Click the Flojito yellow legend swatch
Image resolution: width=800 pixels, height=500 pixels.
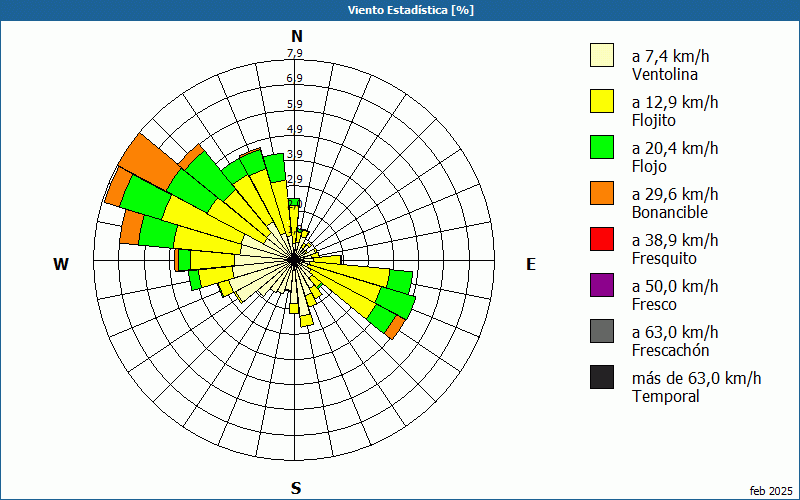602,101
